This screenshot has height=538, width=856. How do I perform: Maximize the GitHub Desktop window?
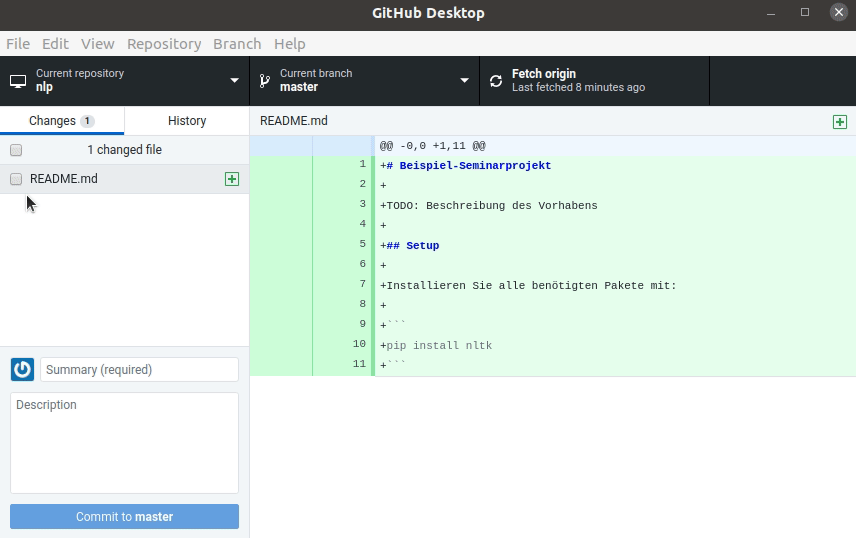805,12
